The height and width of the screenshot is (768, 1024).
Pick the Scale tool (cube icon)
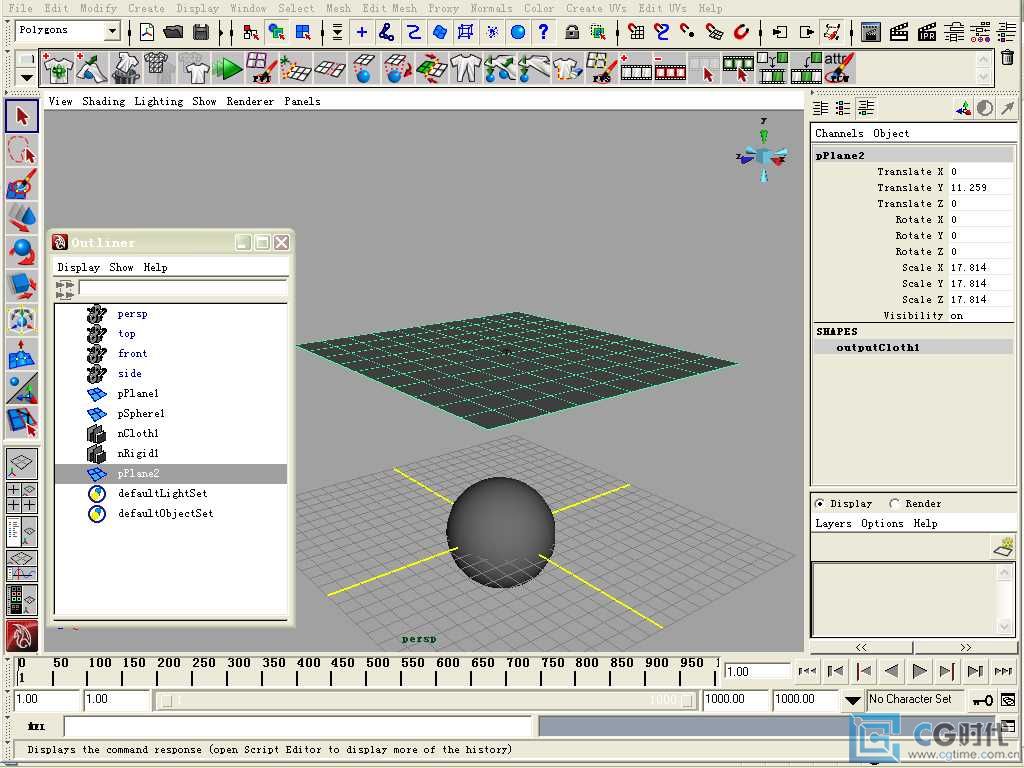point(22,285)
